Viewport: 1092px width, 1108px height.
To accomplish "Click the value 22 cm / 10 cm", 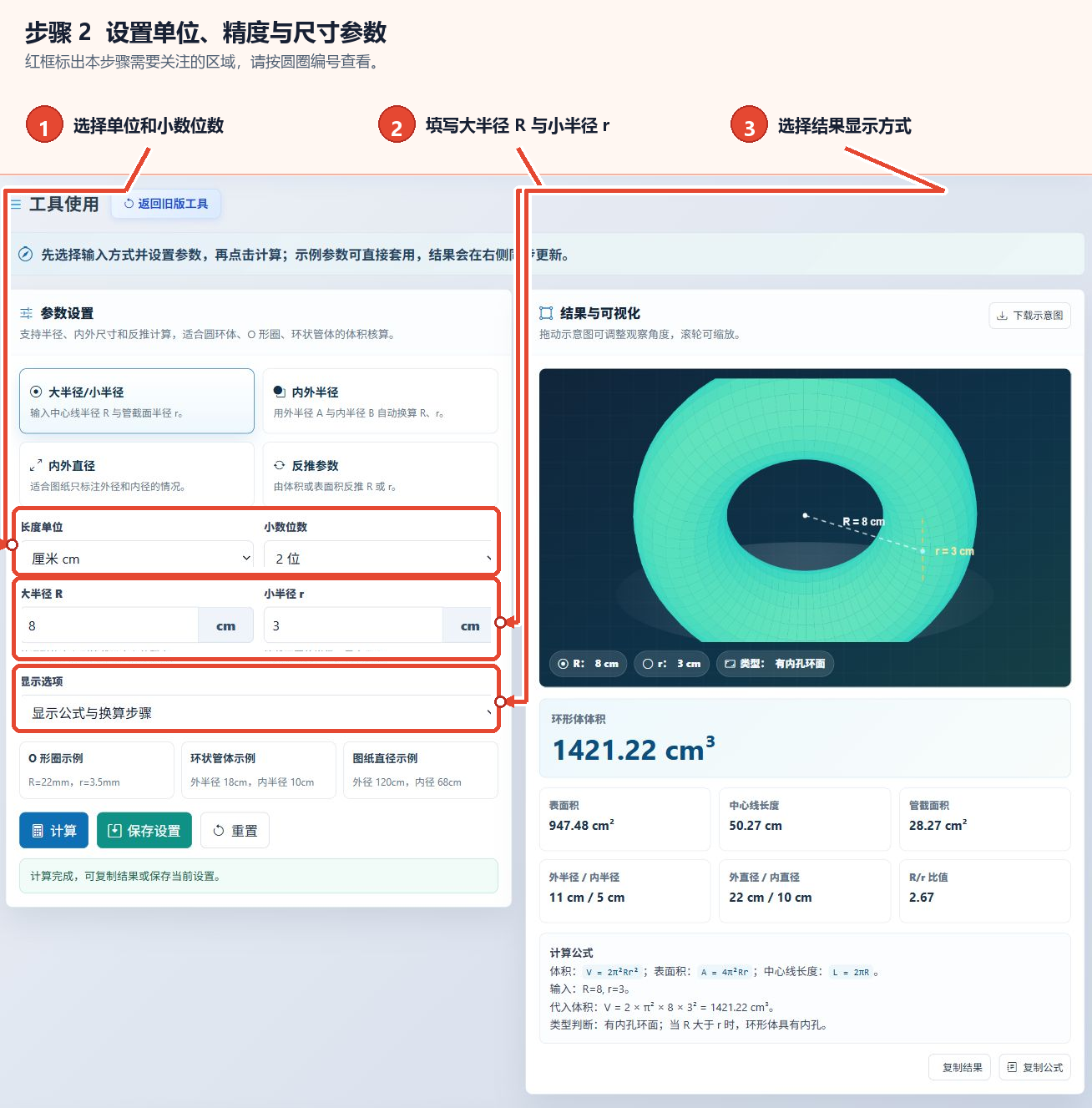I will pyautogui.click(x=771, y=897).
